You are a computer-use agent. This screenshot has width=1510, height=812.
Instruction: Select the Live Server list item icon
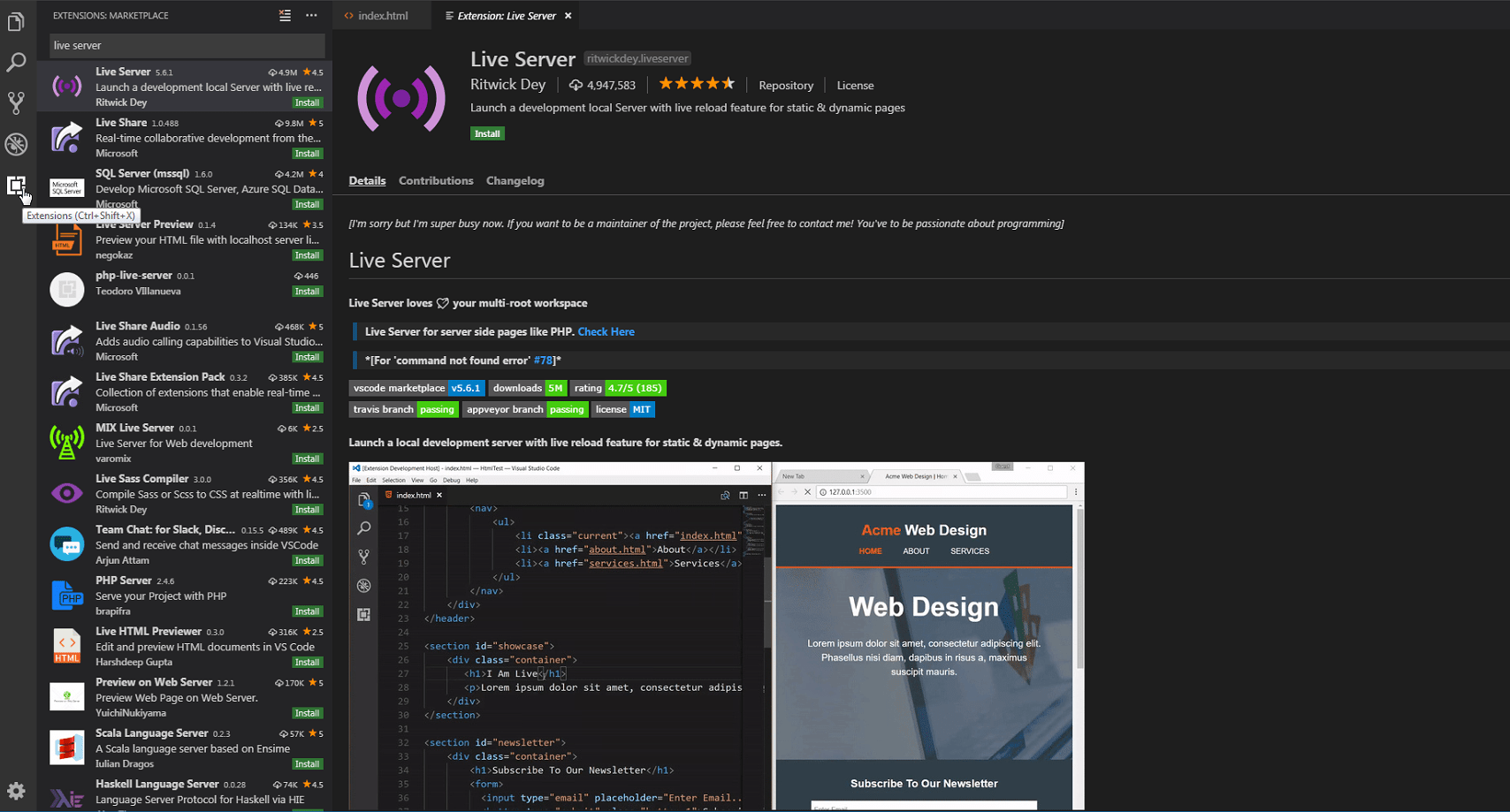67,86
